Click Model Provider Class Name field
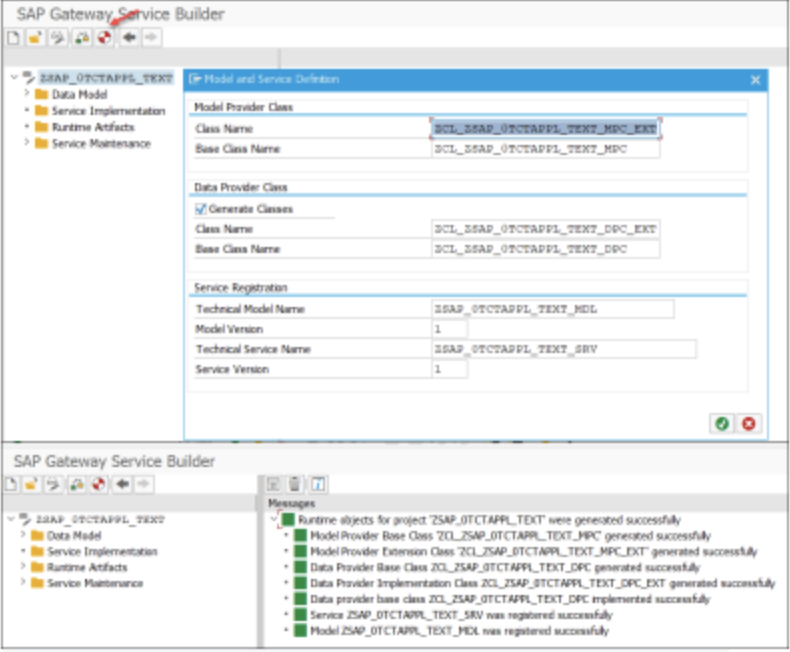The height and width of the screenshot is (652, 790). pyautogui.click(x=546, y=128)
